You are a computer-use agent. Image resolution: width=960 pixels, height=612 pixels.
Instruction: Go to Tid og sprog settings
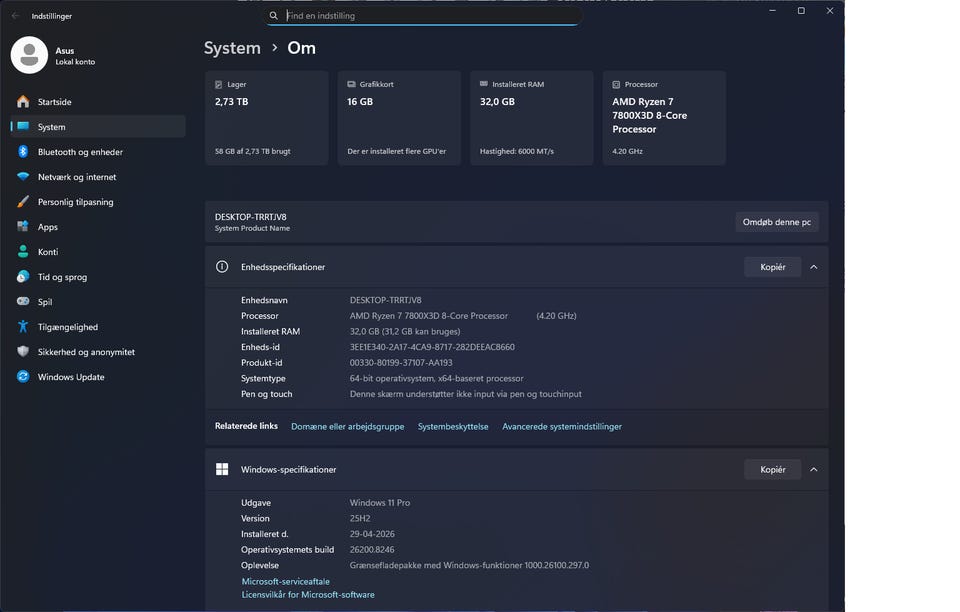click(98, 277)
